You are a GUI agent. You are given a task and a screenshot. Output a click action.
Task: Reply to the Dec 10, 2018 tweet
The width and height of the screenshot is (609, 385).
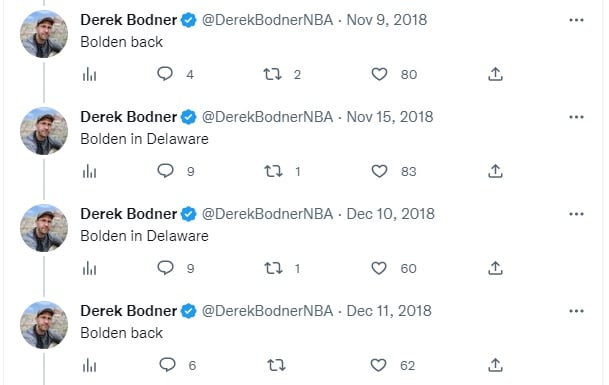click(165, 268)
